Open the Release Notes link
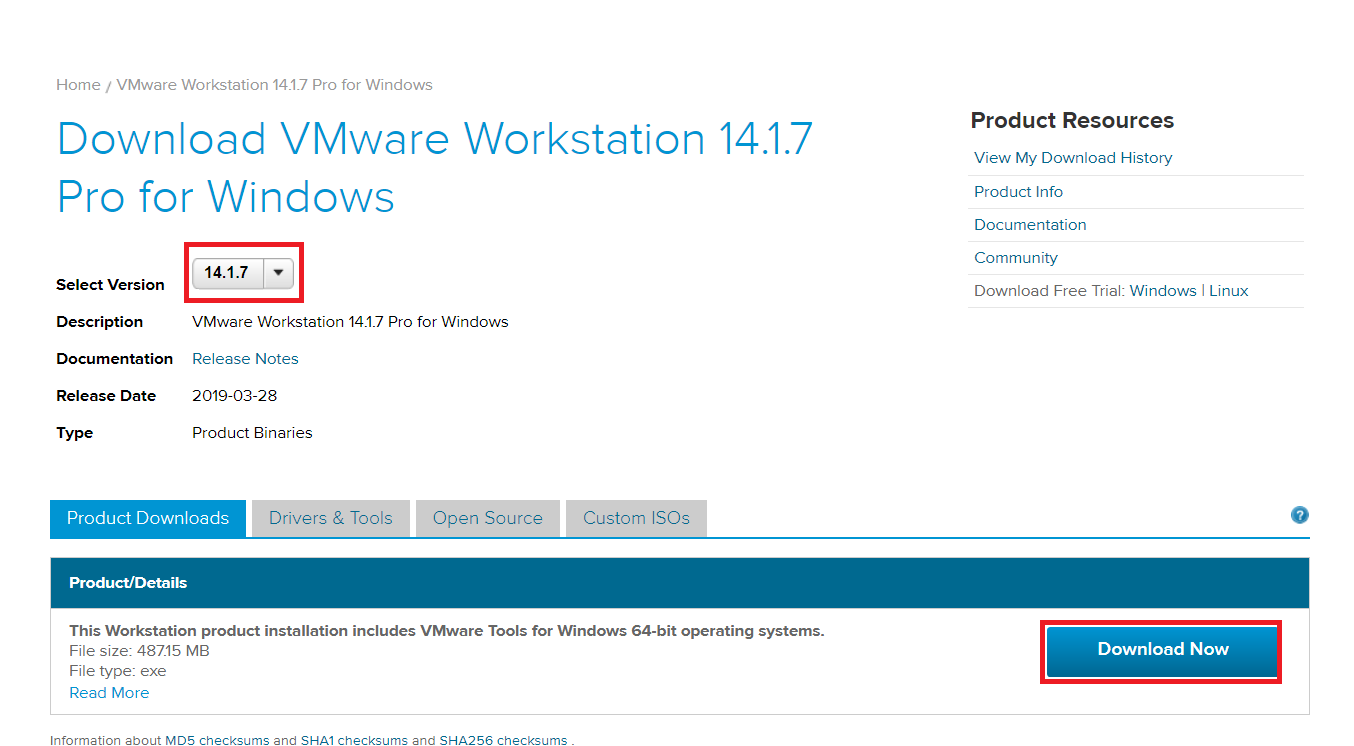 click(245, 359)
